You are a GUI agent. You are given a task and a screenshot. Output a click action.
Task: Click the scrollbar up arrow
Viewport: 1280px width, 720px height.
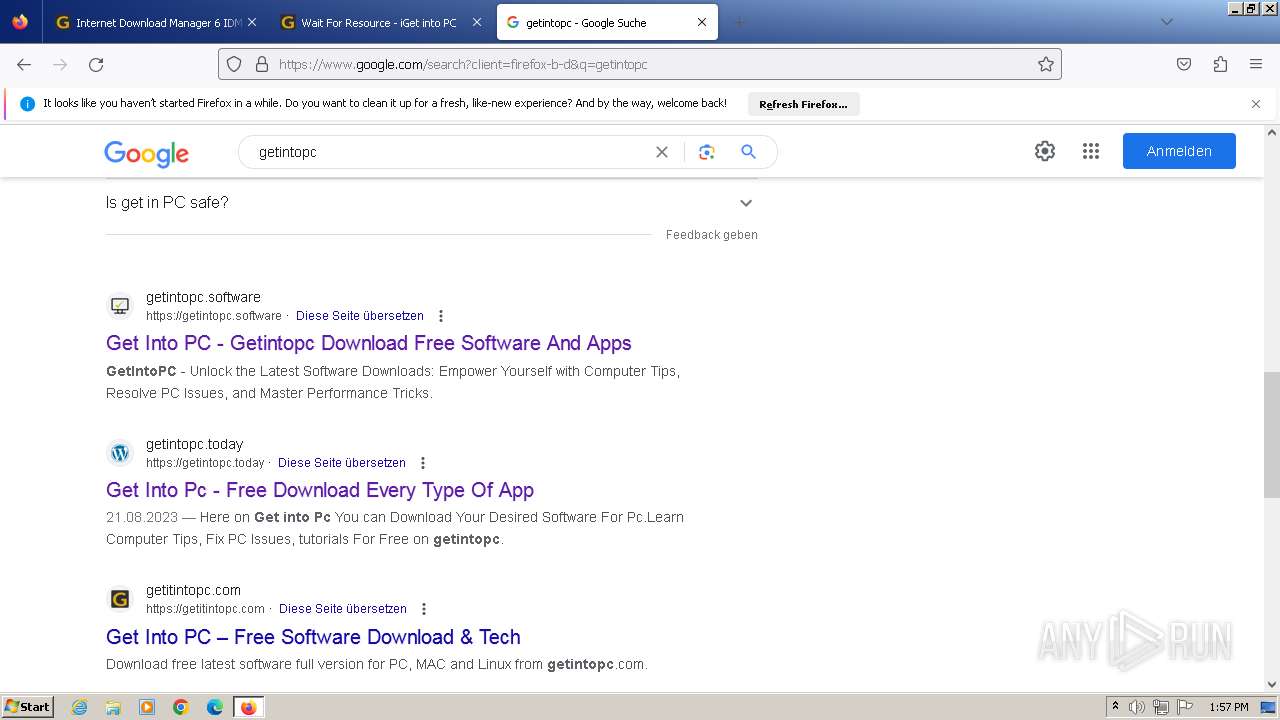(1272, 132)
